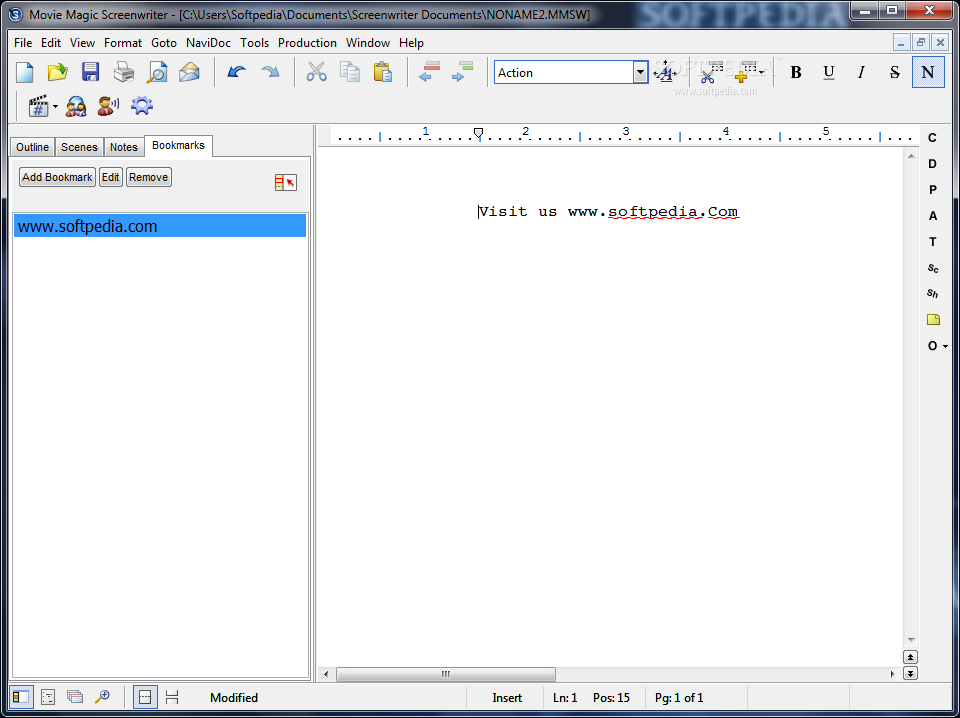Select Transition element T in right sidebar
This screenshot has height=718, width=960.
click(932, 242)
